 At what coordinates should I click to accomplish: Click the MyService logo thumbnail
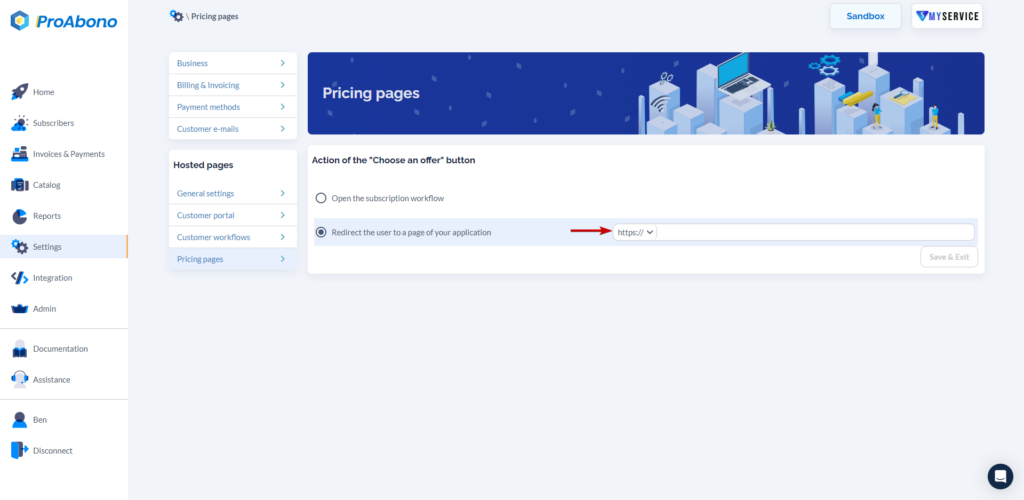point(947,16)
